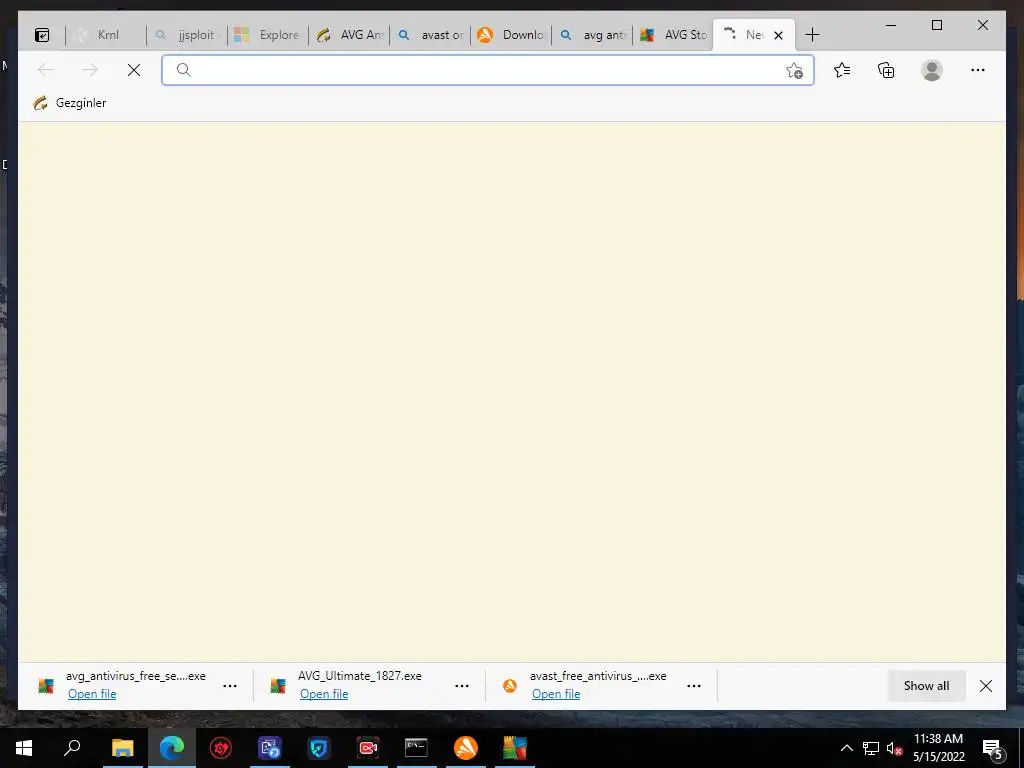Open options for avast_free_antivirus download
The image size is (1024, 768).
coord(694,686)
